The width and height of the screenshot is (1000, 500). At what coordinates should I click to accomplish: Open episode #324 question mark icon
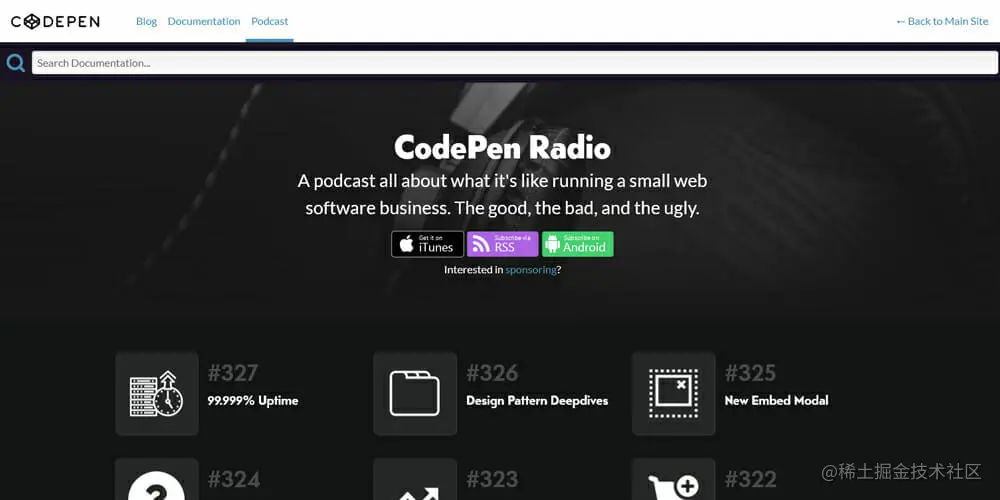157,479
